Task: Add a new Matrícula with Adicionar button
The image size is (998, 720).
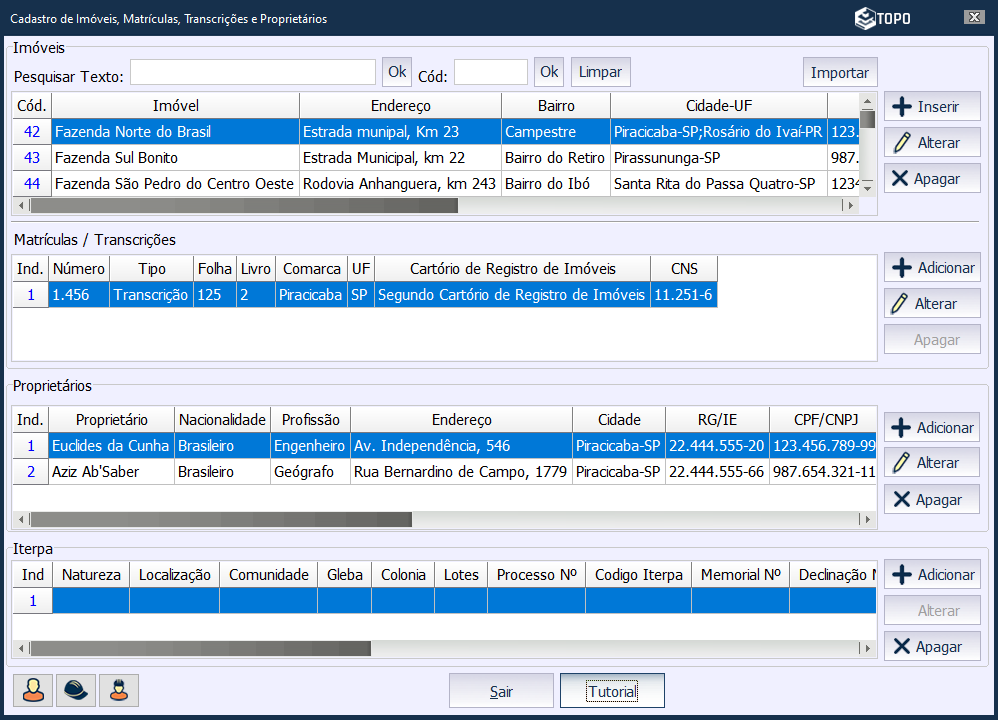Action: [x=931, y=268]
